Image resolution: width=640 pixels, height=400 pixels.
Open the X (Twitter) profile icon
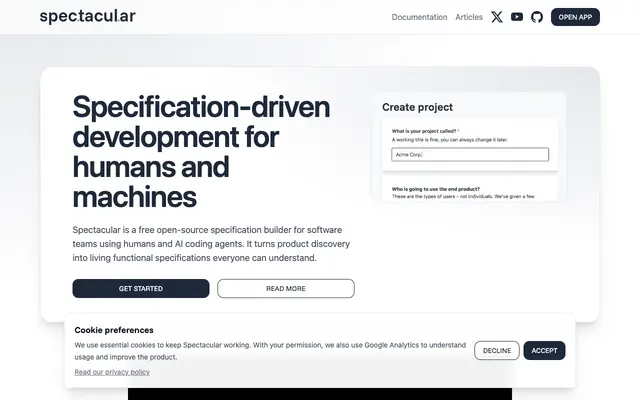pyautogui.click(x=497, y=17)
